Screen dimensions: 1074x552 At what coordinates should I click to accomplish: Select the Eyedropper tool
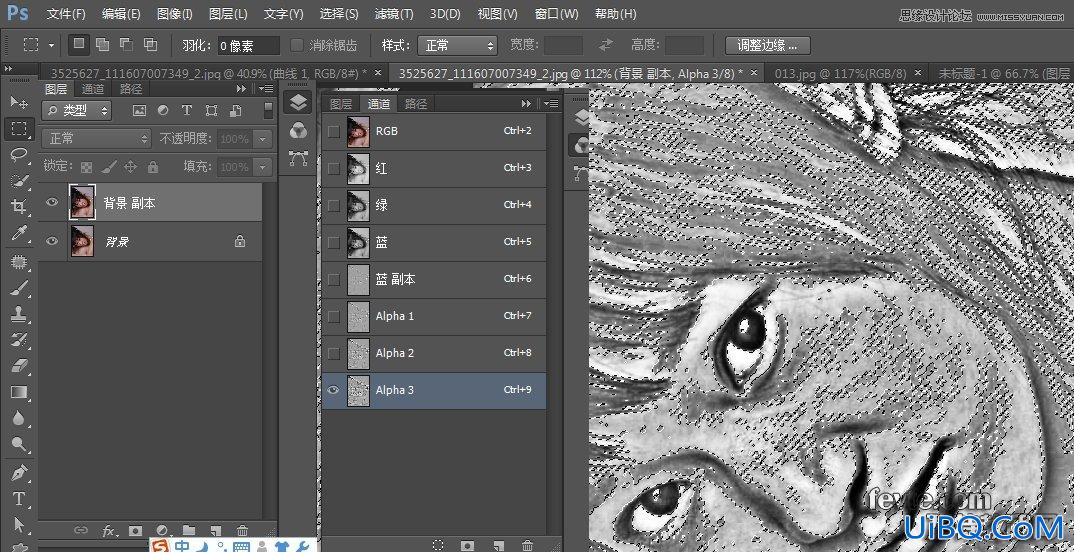coord(19,233)
